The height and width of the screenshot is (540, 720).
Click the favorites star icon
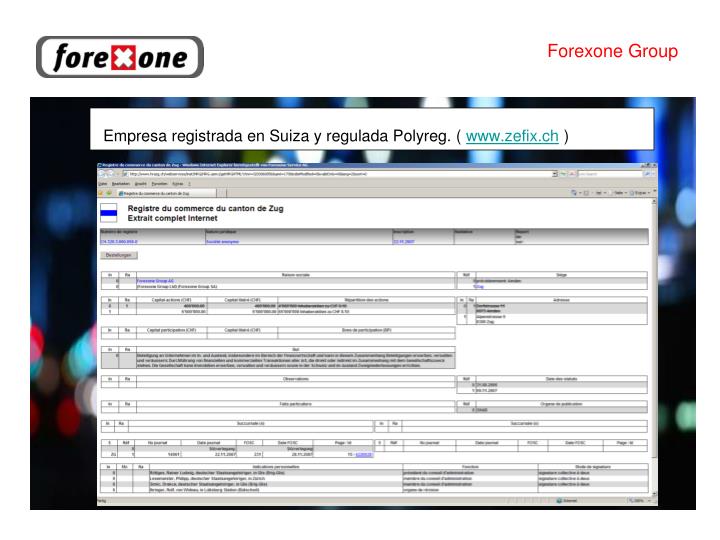click(x=101, y=193)
